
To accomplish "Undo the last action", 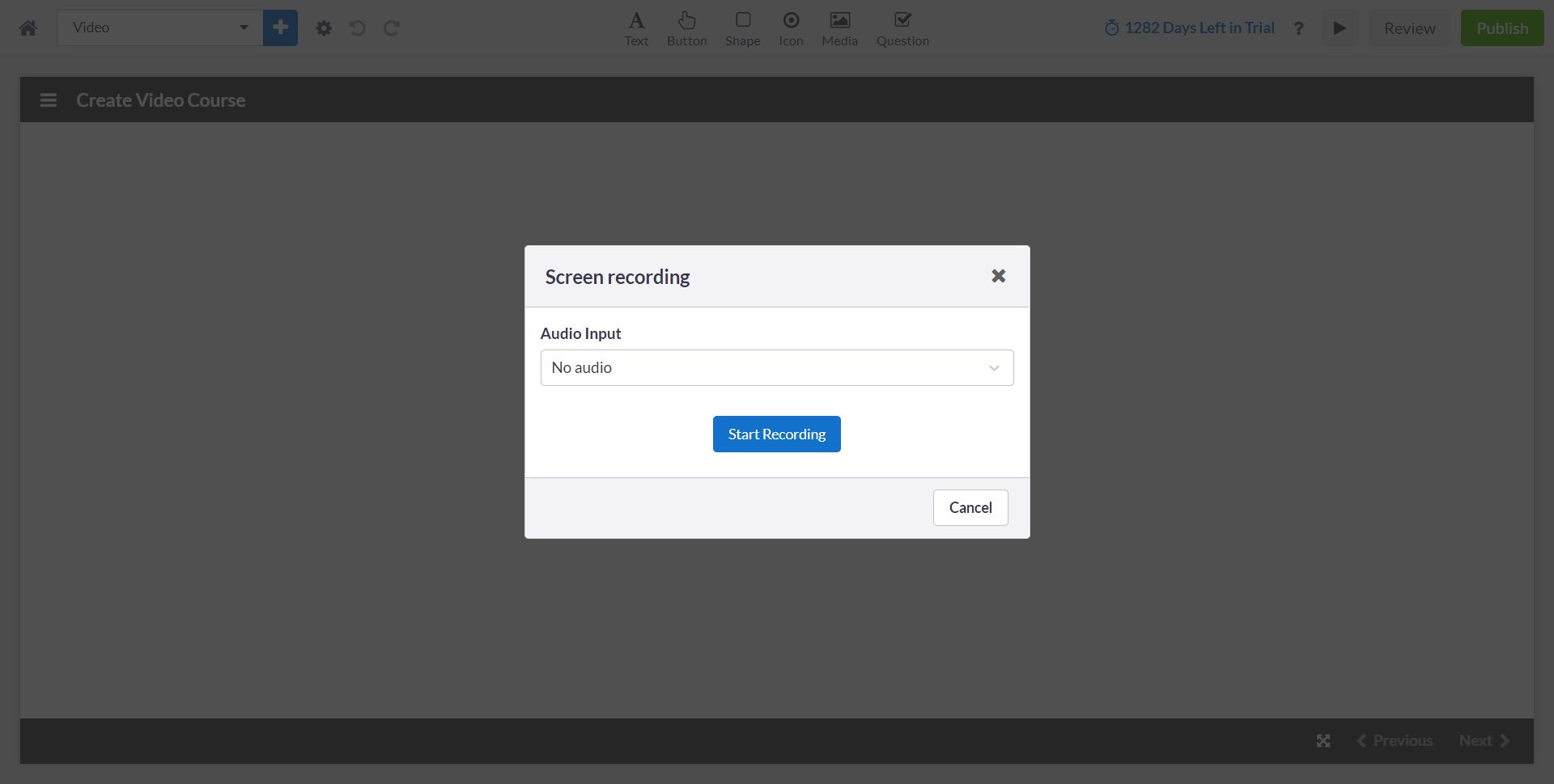I will pos(358,28).
